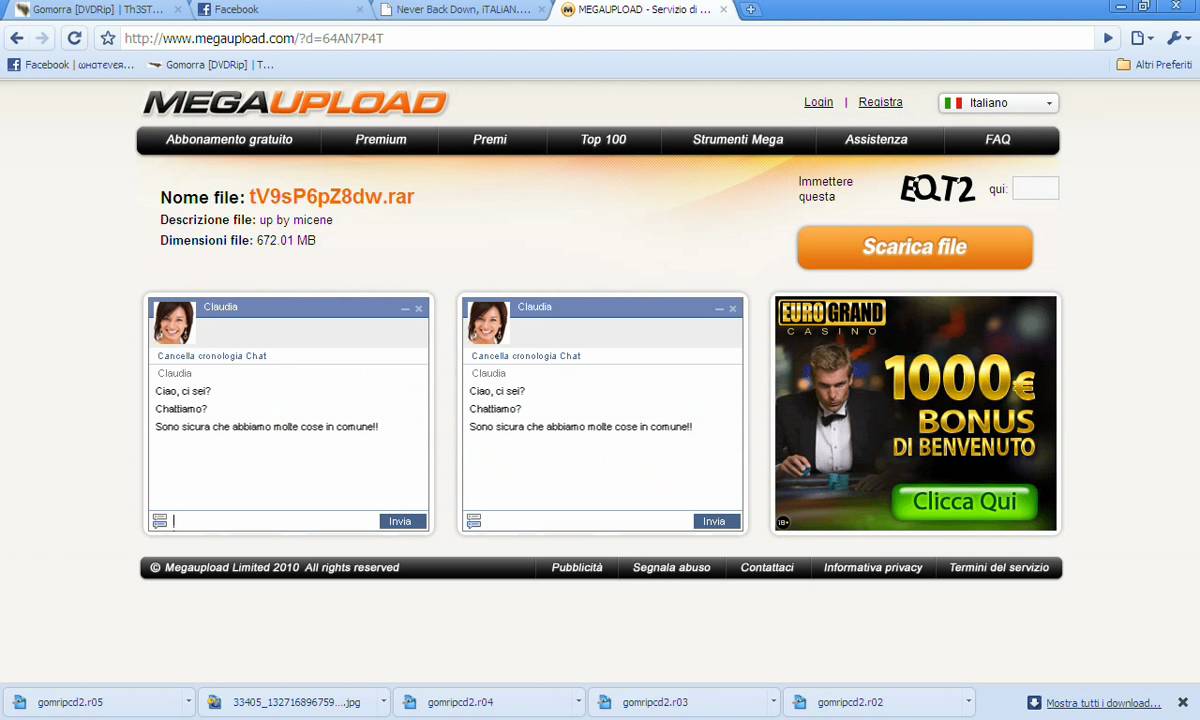Click the captcha image EQT2
The height and width of the screenshot is (720, 1200).
pos(937,189)
